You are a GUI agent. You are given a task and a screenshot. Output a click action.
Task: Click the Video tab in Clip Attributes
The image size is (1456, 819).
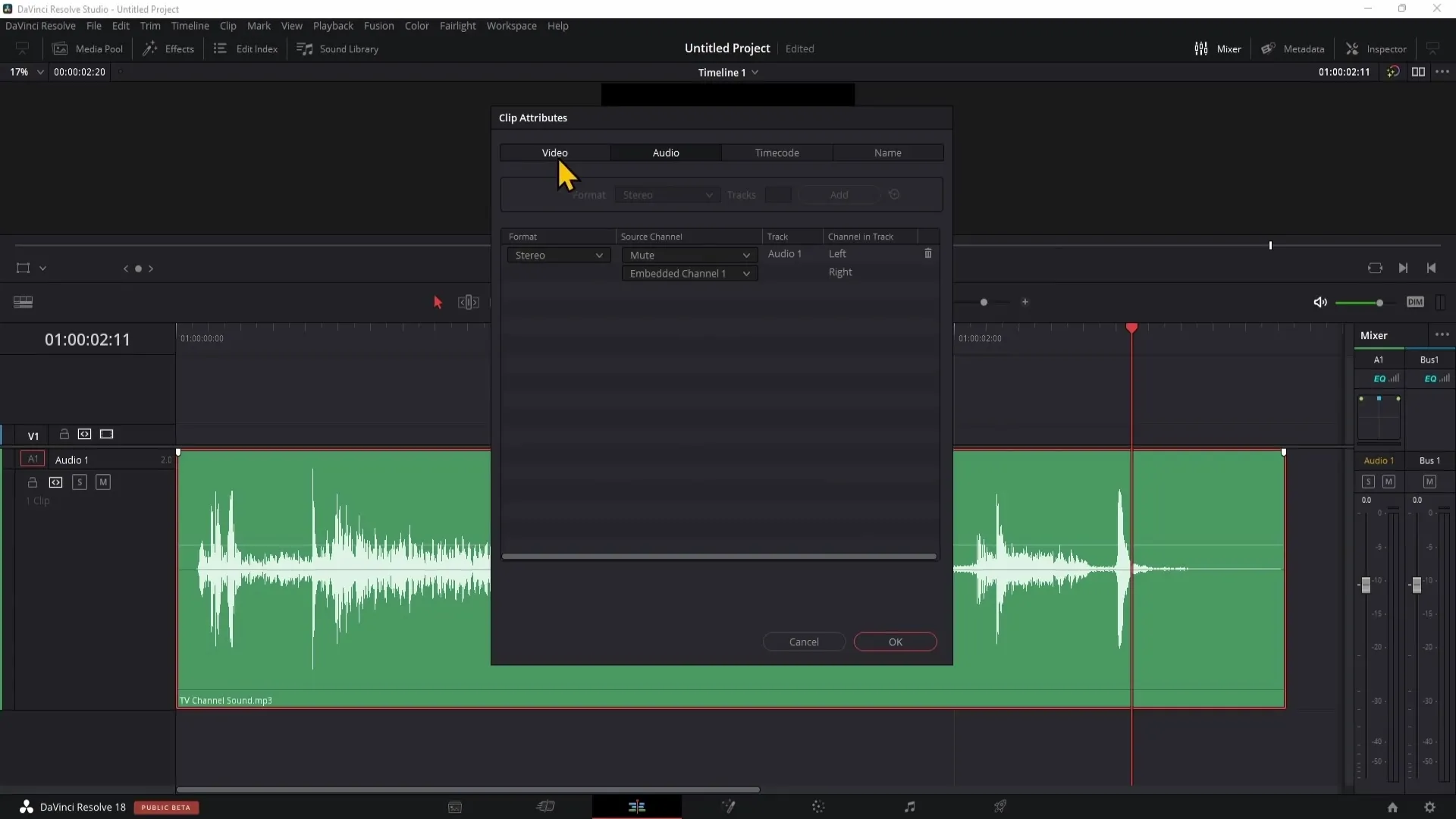point(554,152)
